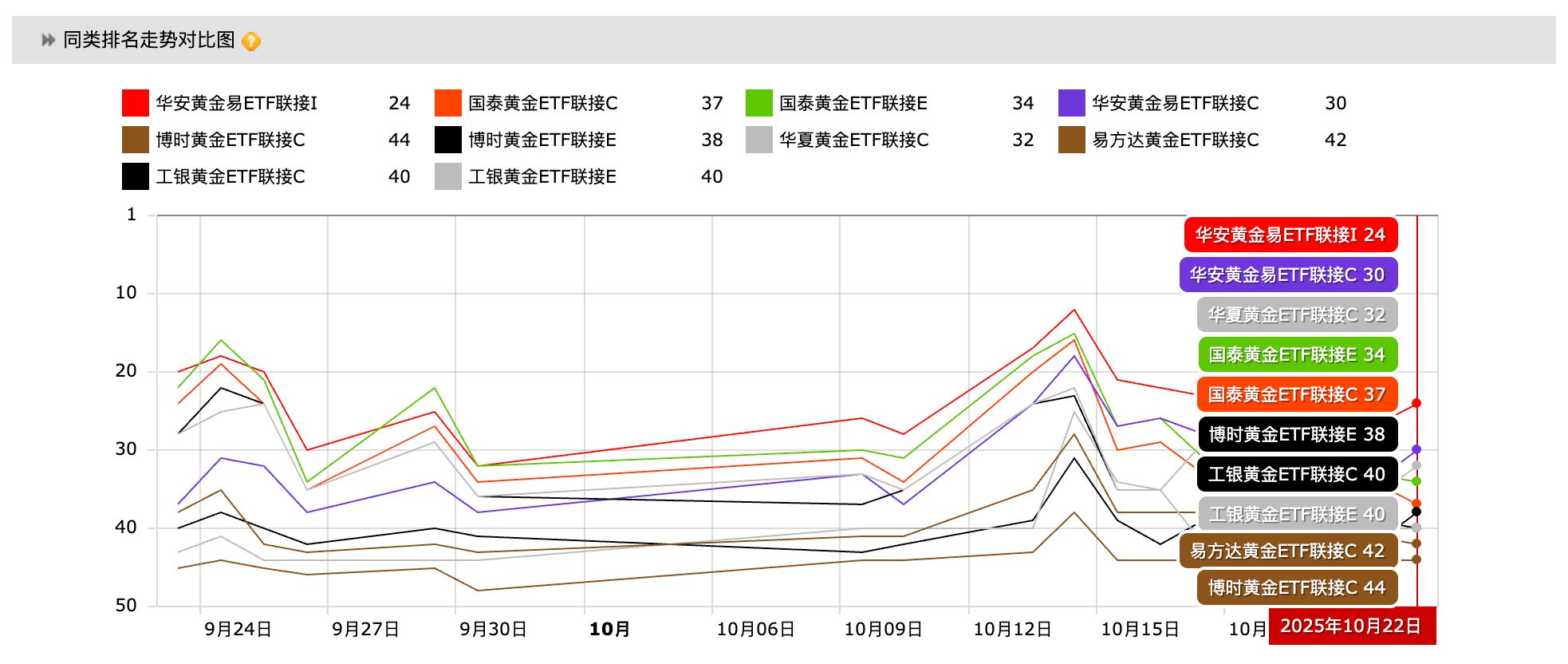Click the 10月06日 axis date label

[x=755, y=629]
